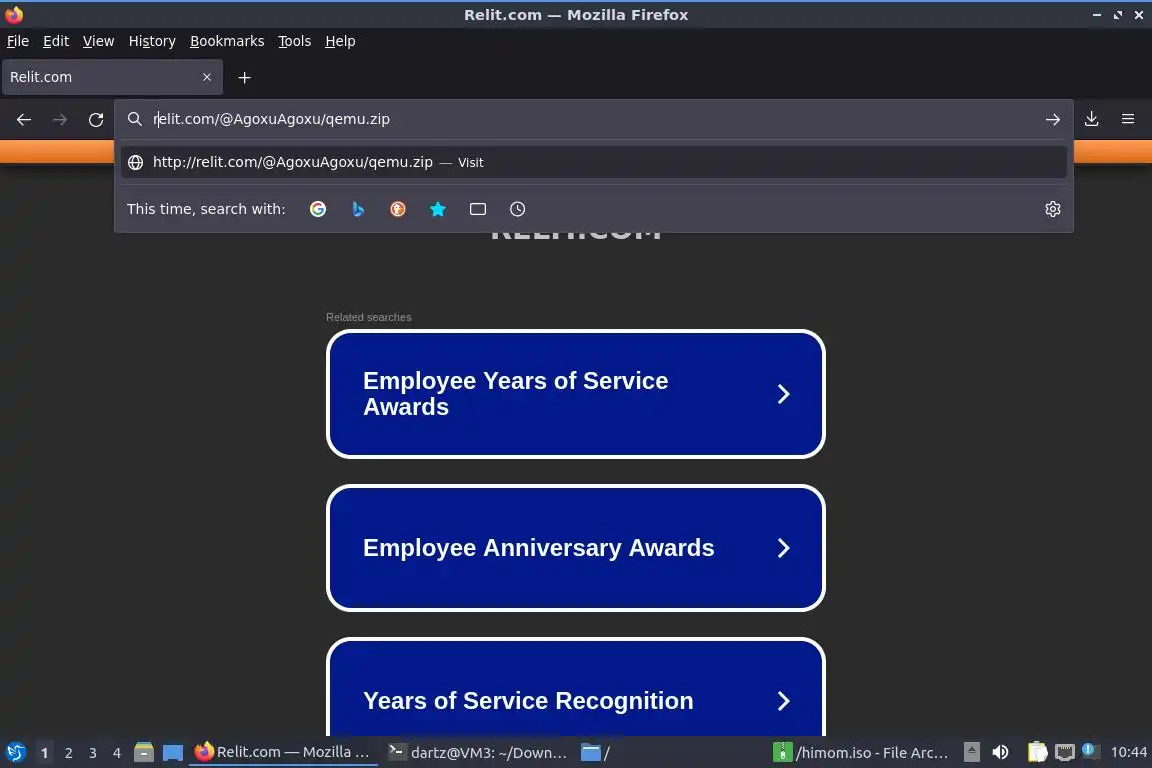Visit the suggested relit.com qemu.zip URL
This screenshot has width=1152, height=768.
(x=594, y=162)
